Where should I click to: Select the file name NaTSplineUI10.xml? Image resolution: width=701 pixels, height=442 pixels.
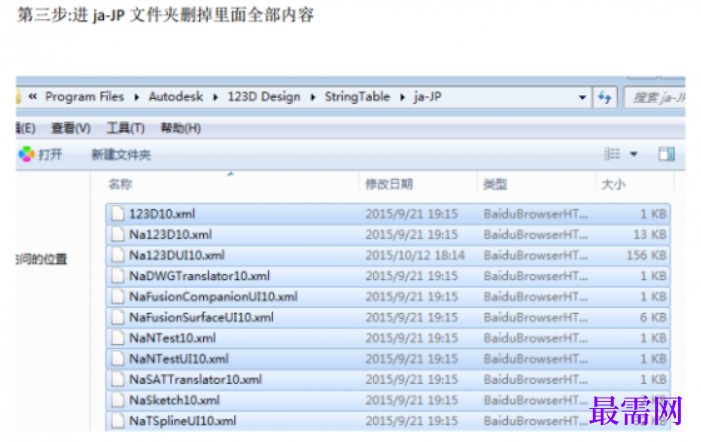coord(182,421)
